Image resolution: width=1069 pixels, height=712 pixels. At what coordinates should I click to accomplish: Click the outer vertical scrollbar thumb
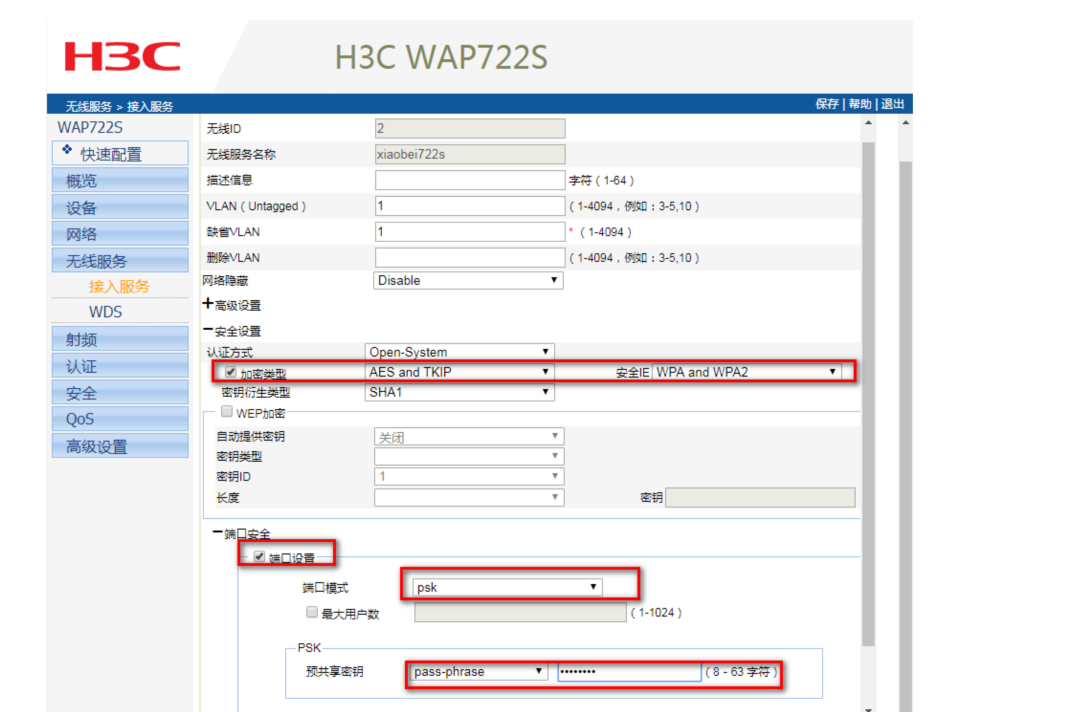tap(905, 436)
